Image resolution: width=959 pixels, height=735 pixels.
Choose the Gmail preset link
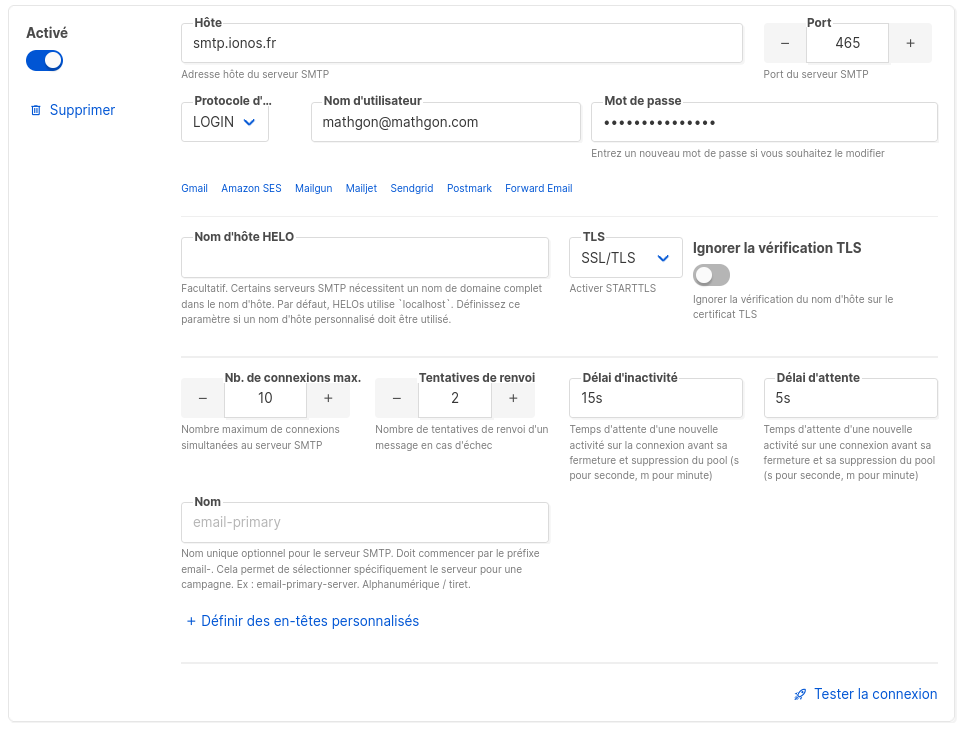click(194, 188)
